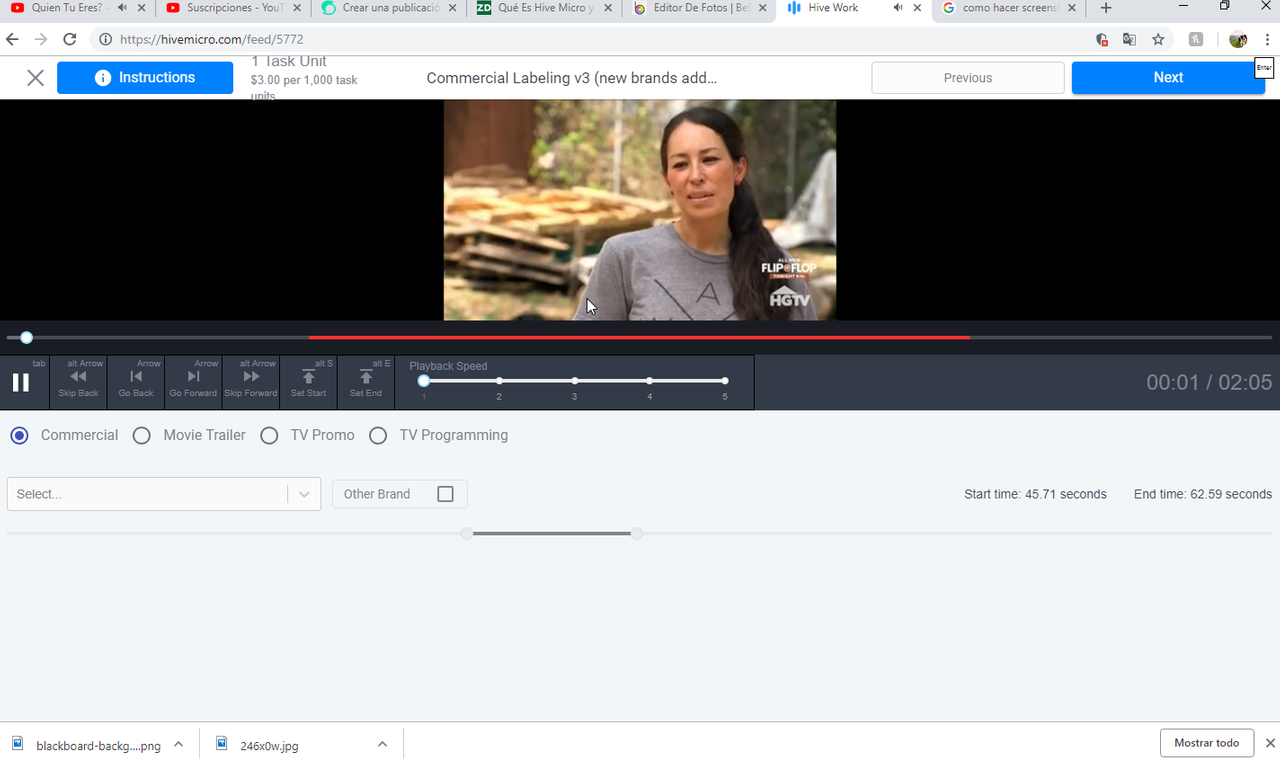Click the video frame preview

tap(640, 210)
